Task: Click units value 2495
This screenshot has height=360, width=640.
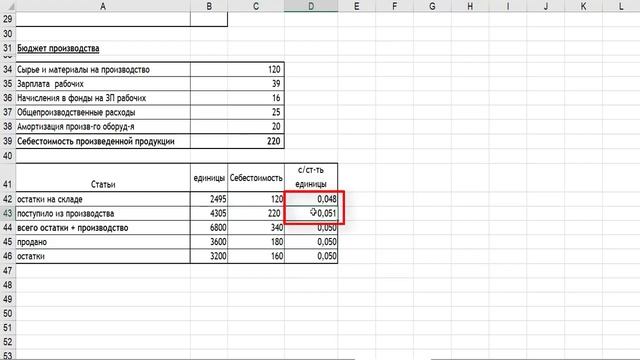Action: pos(209,199)
